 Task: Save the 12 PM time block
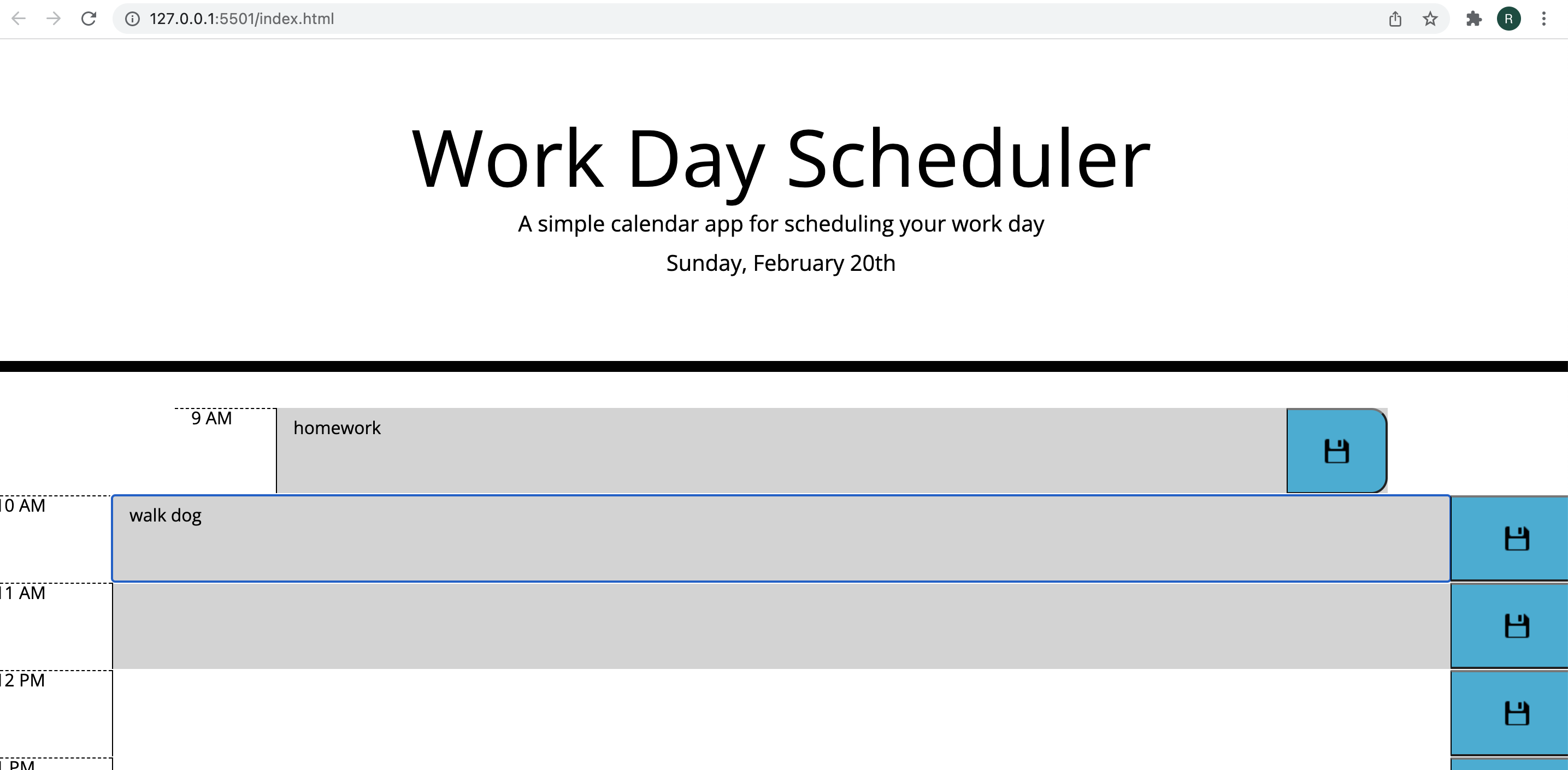tap(1517, 713)
